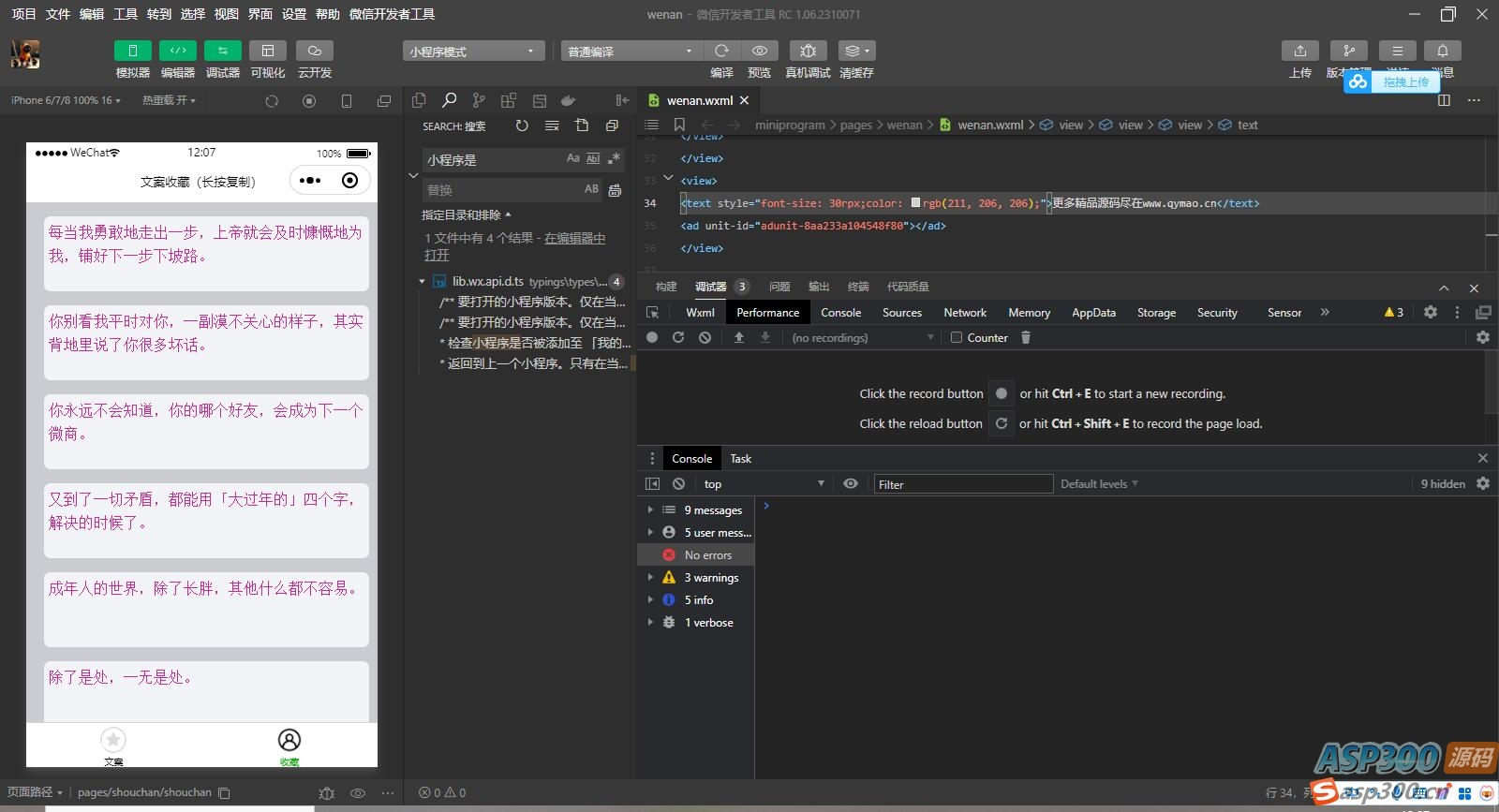Viewport: 1499px width, 812px height.
Task: Click the 清缓存 button
Action: coord(856,51)
